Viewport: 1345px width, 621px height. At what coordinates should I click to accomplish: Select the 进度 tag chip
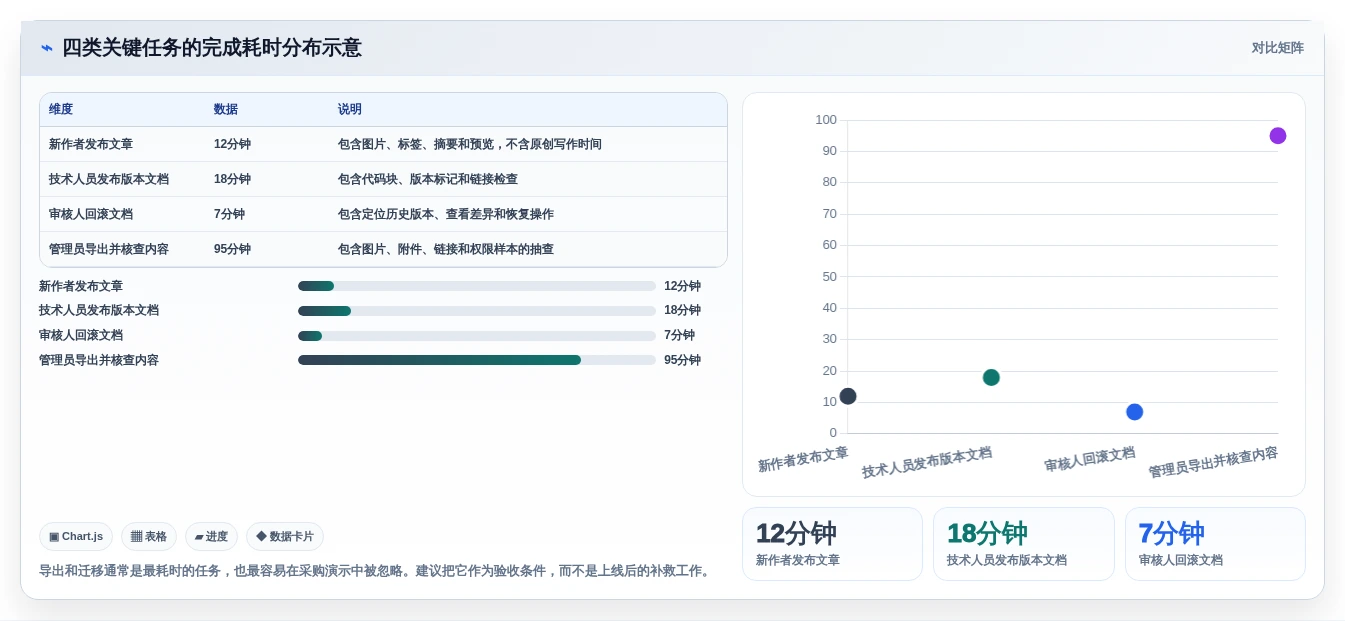point(211,537)
